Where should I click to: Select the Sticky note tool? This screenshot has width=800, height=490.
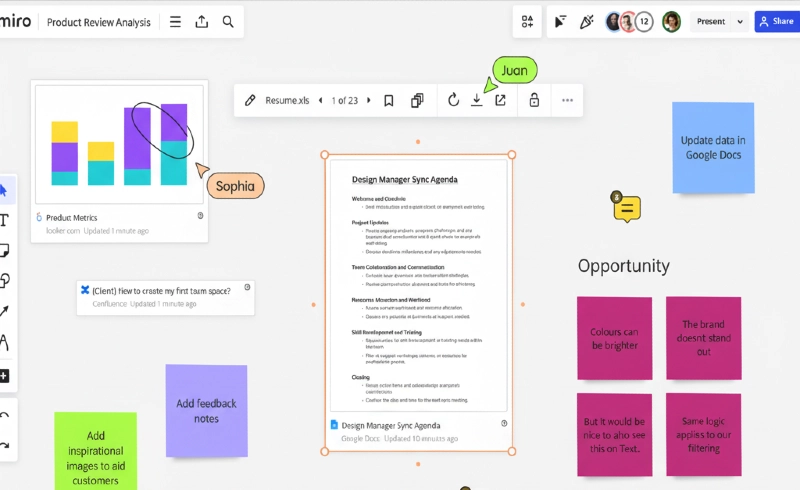point(5,250)
